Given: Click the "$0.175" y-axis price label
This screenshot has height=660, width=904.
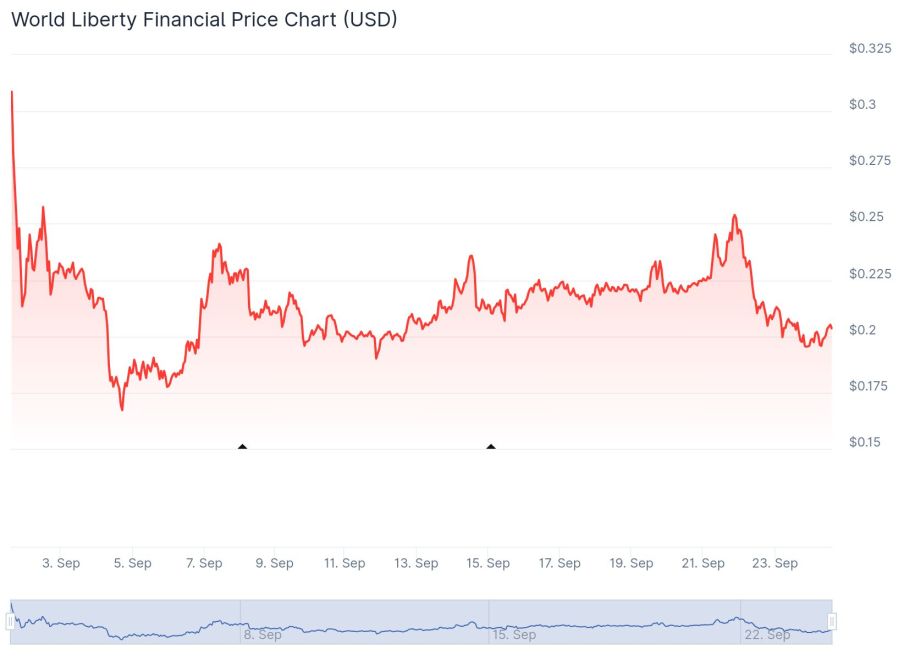Looking at the screenshot, I should click(x=869, y=386).
